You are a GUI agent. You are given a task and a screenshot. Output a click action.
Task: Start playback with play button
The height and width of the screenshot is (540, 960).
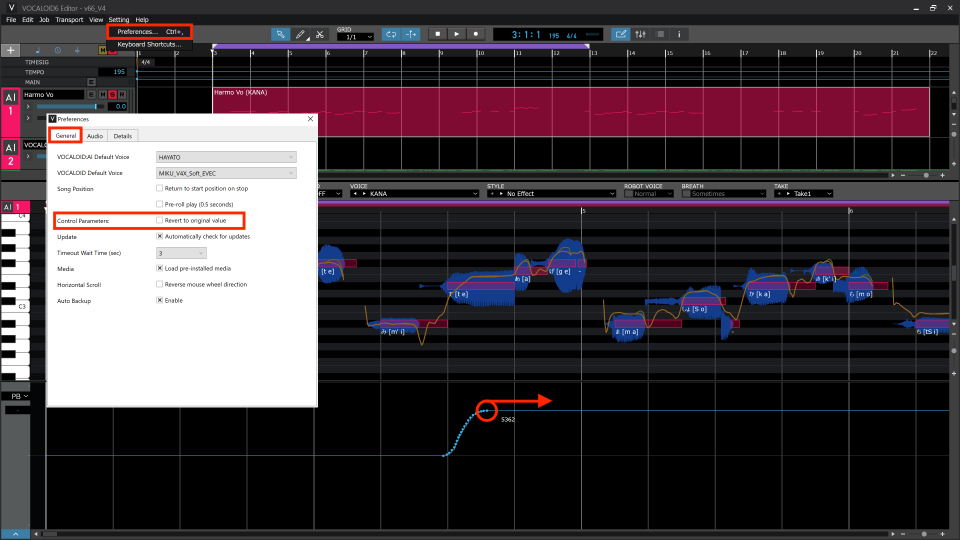pos(456,34)
